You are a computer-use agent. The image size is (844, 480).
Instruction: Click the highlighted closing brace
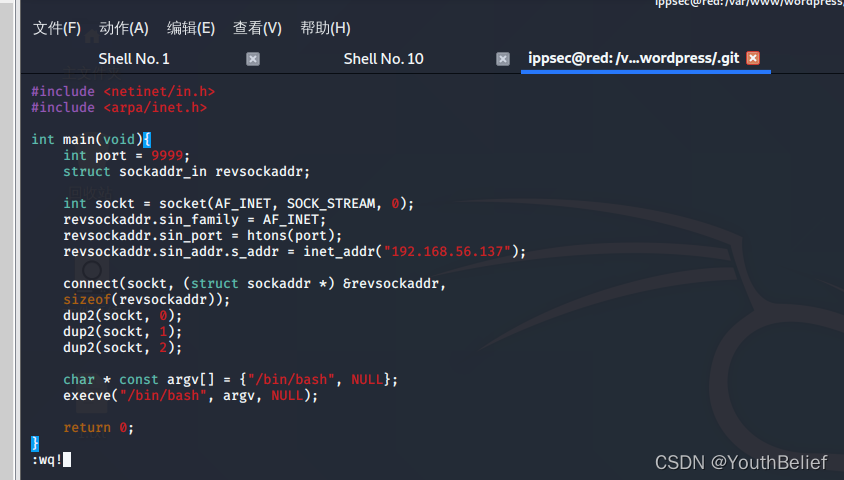point(35,443)
